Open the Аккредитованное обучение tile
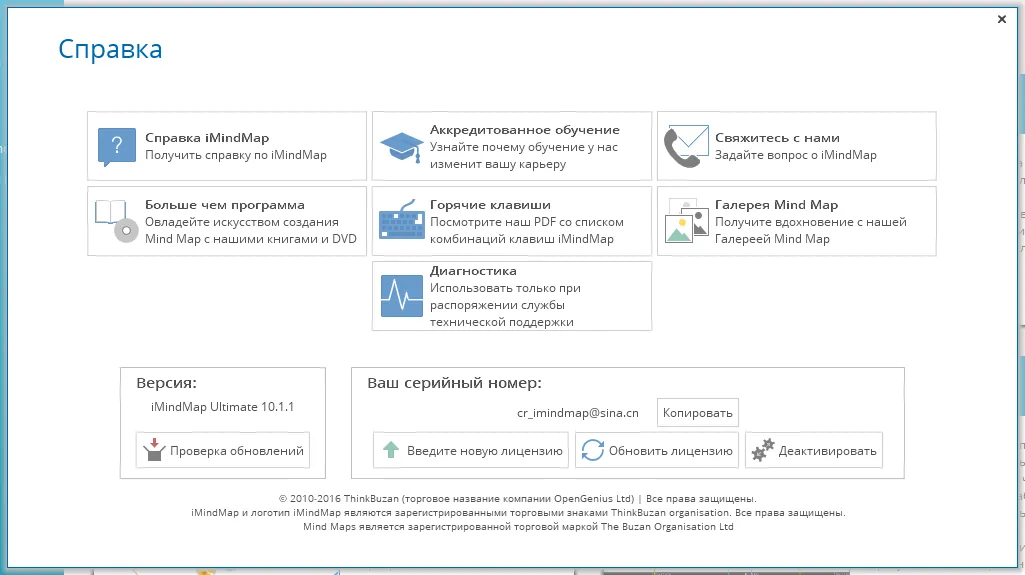The image size is (1025, 575). point(512,146)
